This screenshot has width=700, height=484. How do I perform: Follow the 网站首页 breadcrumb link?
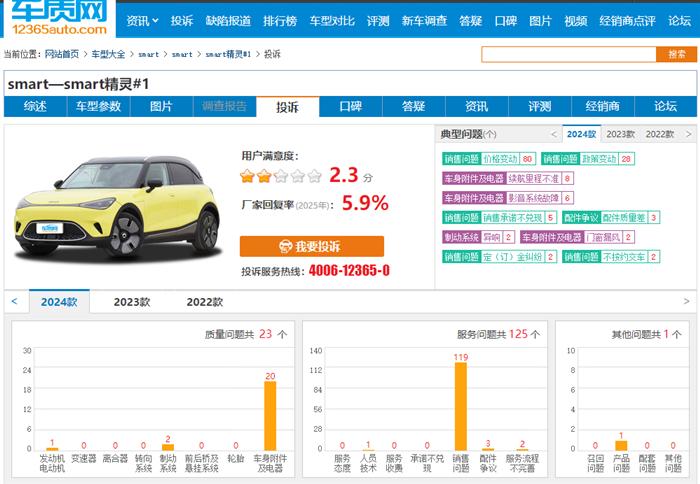pyautogui.click(x=62, y=54)
